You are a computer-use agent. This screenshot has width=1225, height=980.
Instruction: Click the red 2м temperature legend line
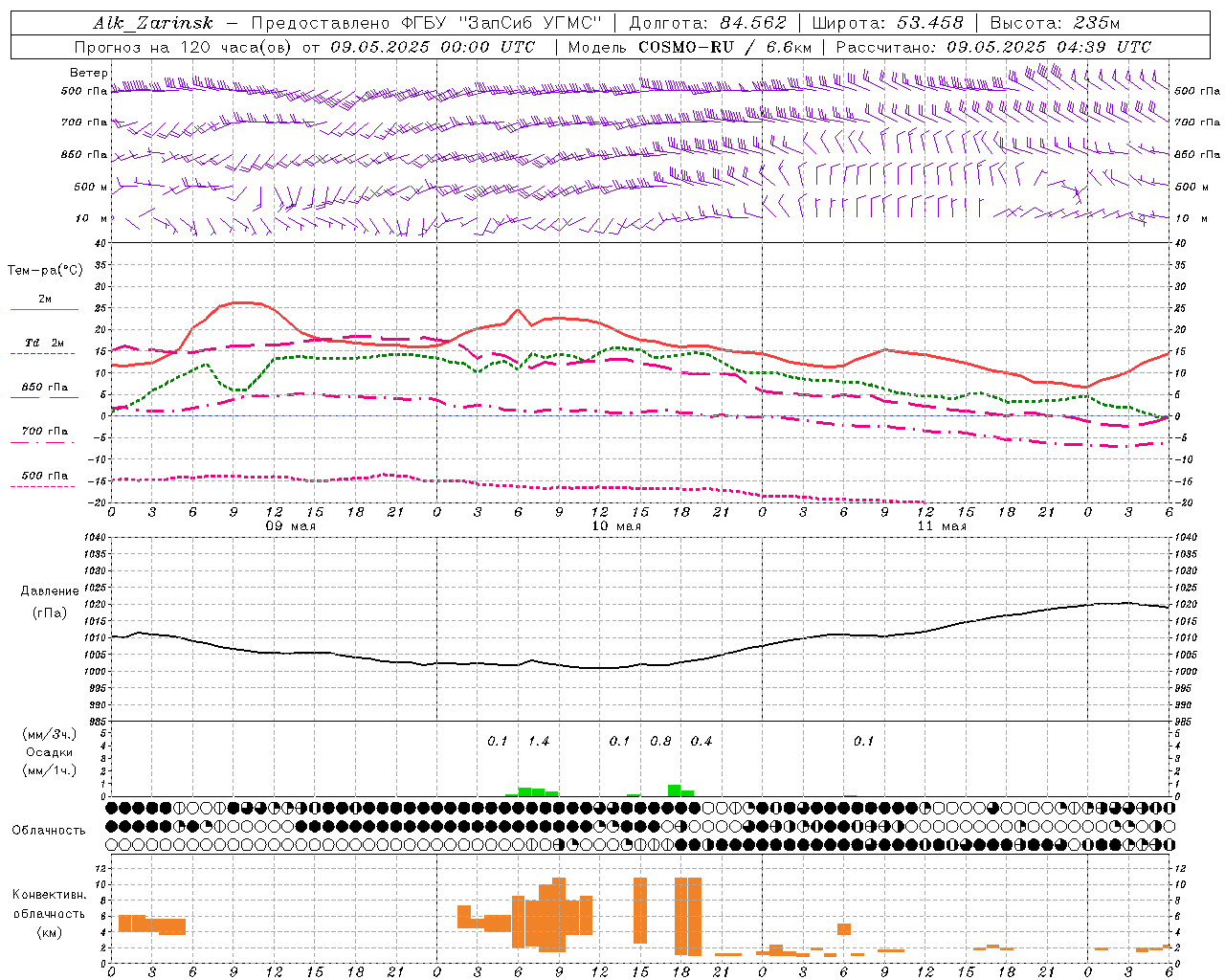click(44, 309)
